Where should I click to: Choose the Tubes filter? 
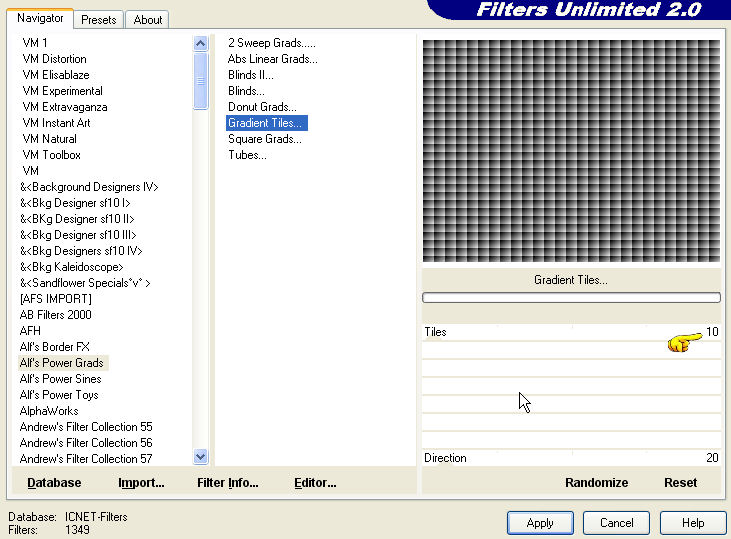tap(248, 155)
